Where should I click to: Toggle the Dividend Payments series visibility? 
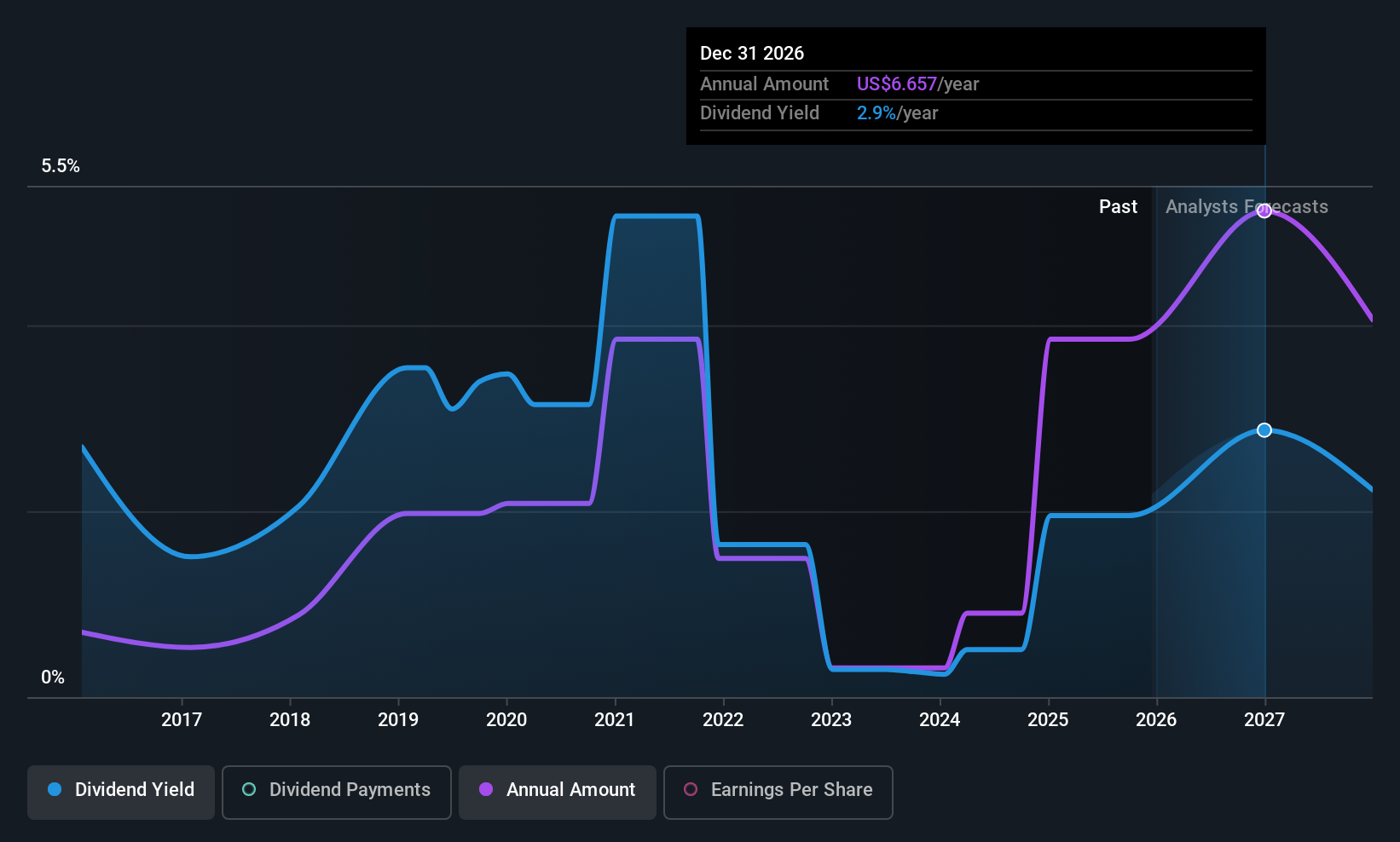click(x=336, y=792)
